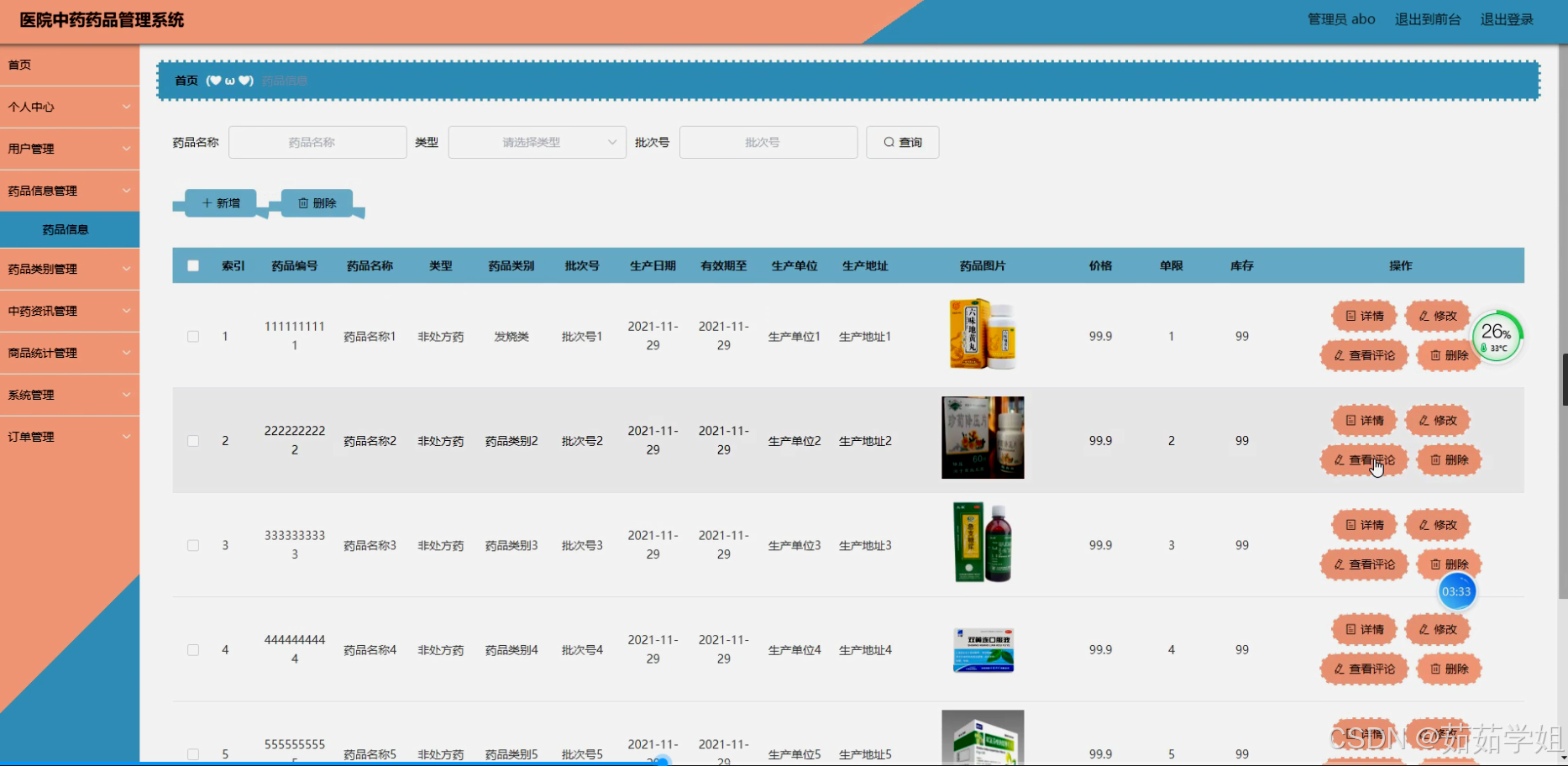The width and height of the screenshot is (1568, 766).
Task: Click the 退出到前台 link
Action: (1428, 18)
